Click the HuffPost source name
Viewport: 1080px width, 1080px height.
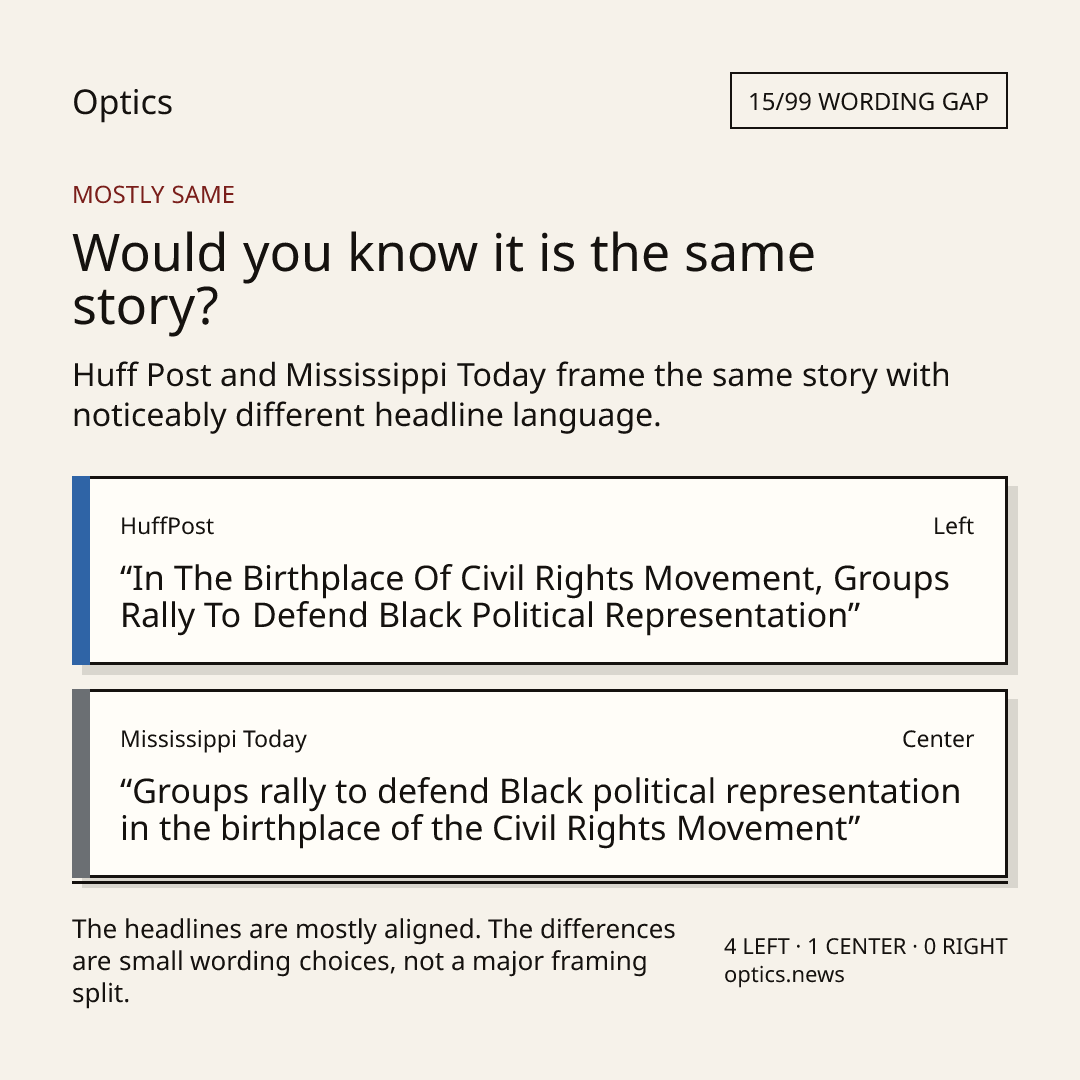[167, 526]
